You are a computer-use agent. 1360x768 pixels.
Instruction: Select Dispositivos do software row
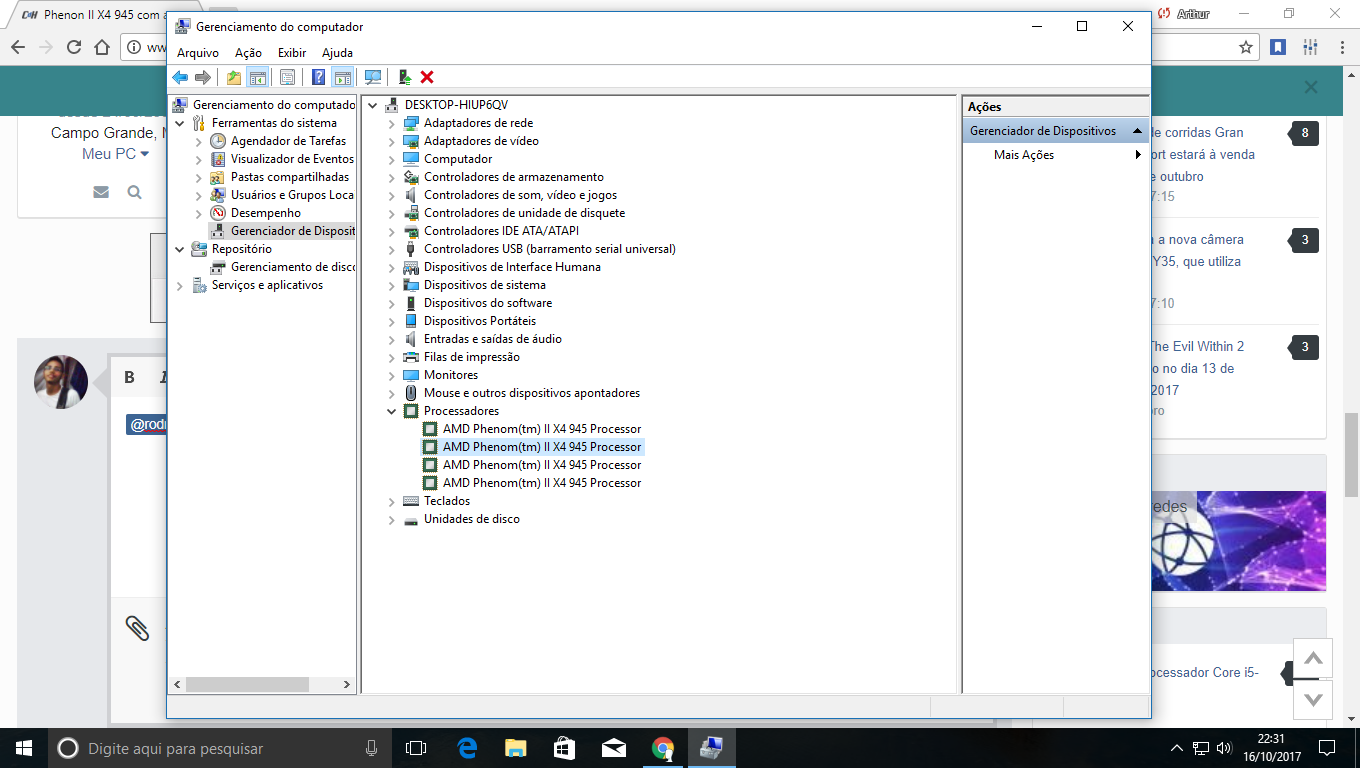click(x=488, y=303)
